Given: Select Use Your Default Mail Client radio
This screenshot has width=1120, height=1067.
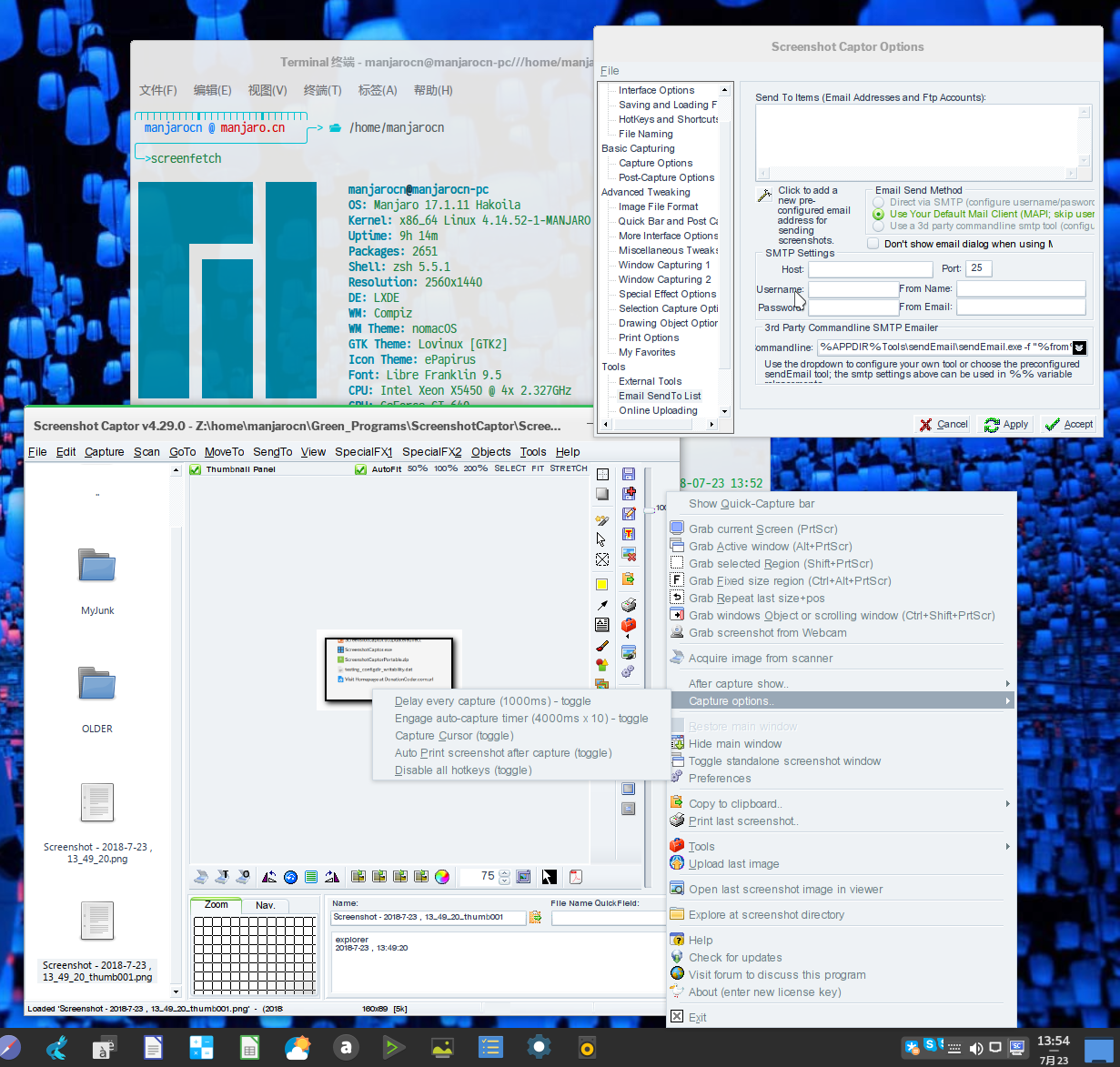Looking at the screenshot, I should point(878,214).
